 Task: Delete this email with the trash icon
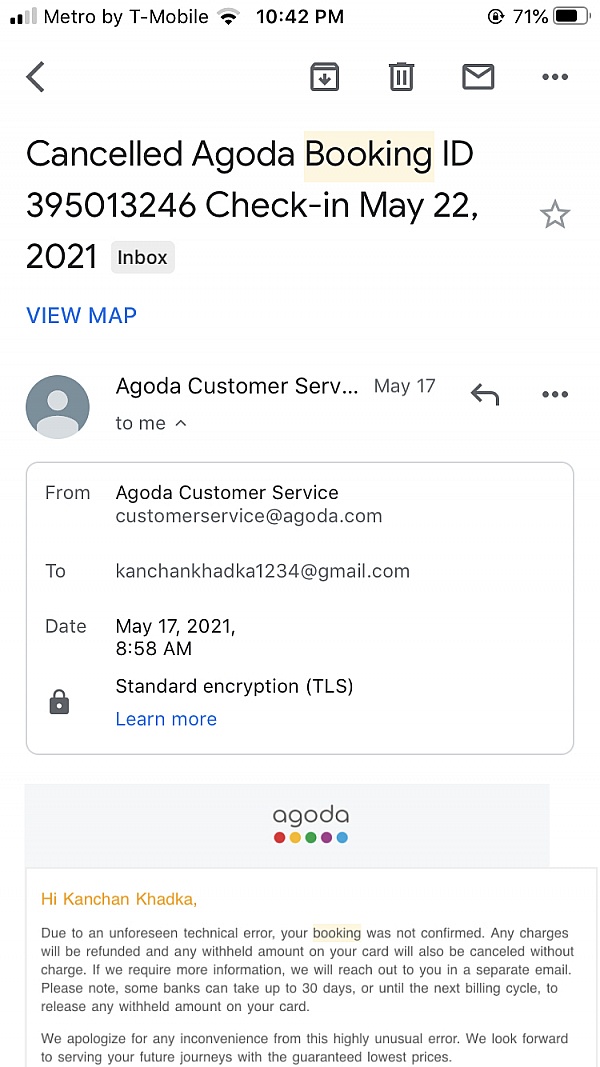(401, 76)
